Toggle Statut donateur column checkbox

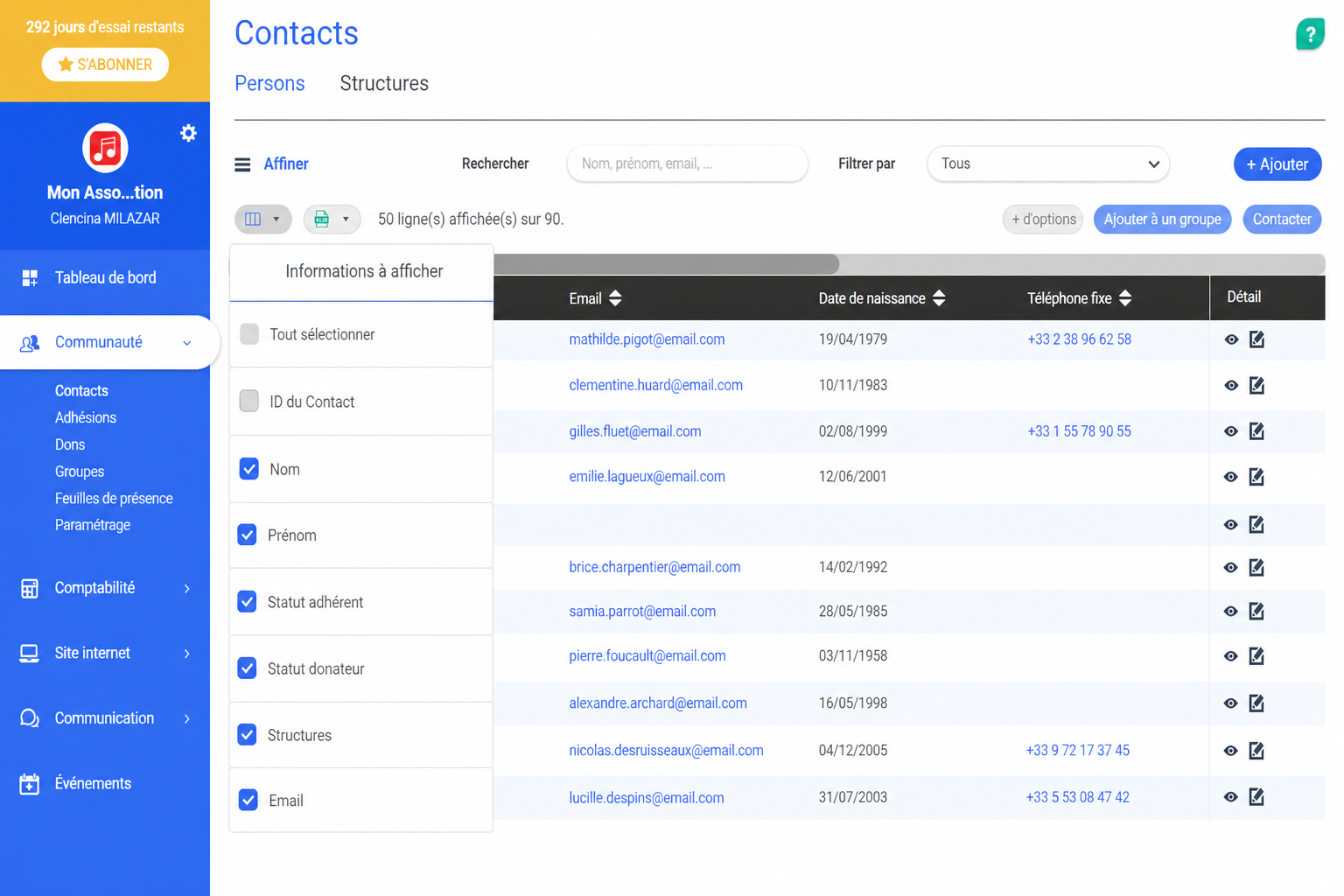(x=248, y=668)
